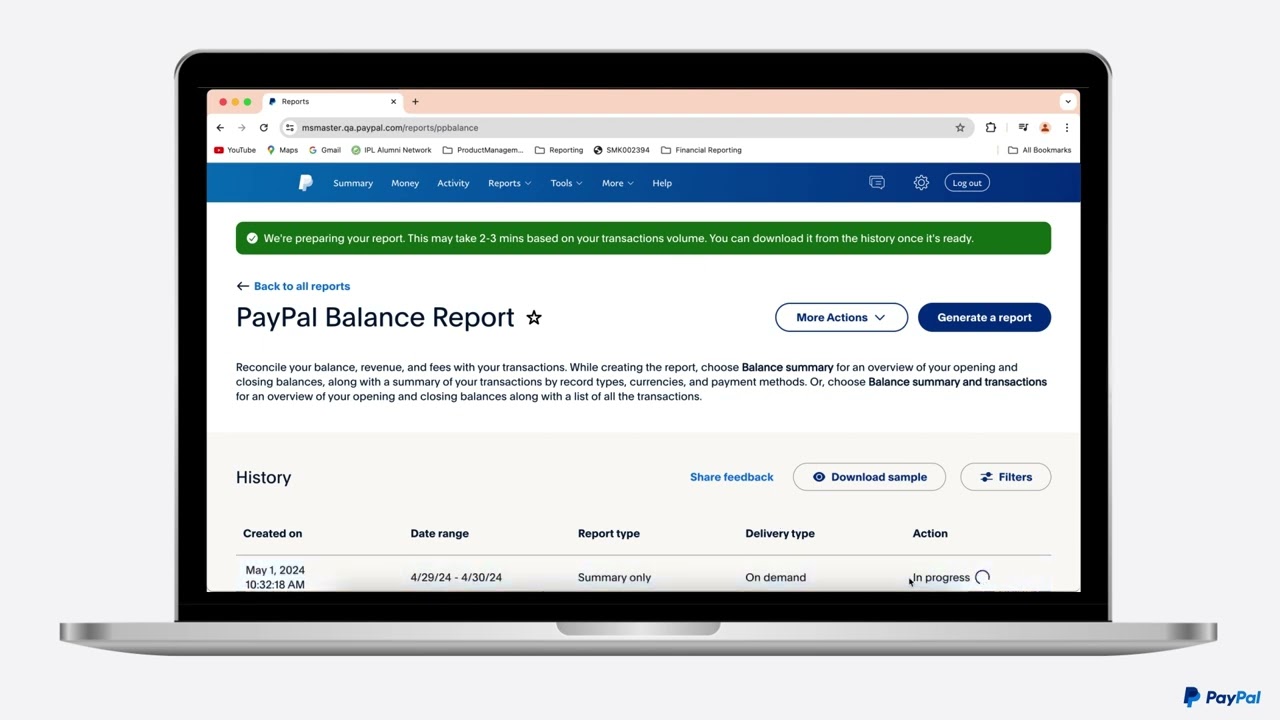Expand the More navigation menu
The width and height of the screenshot is (1280, 720).
tap(617, 183)
